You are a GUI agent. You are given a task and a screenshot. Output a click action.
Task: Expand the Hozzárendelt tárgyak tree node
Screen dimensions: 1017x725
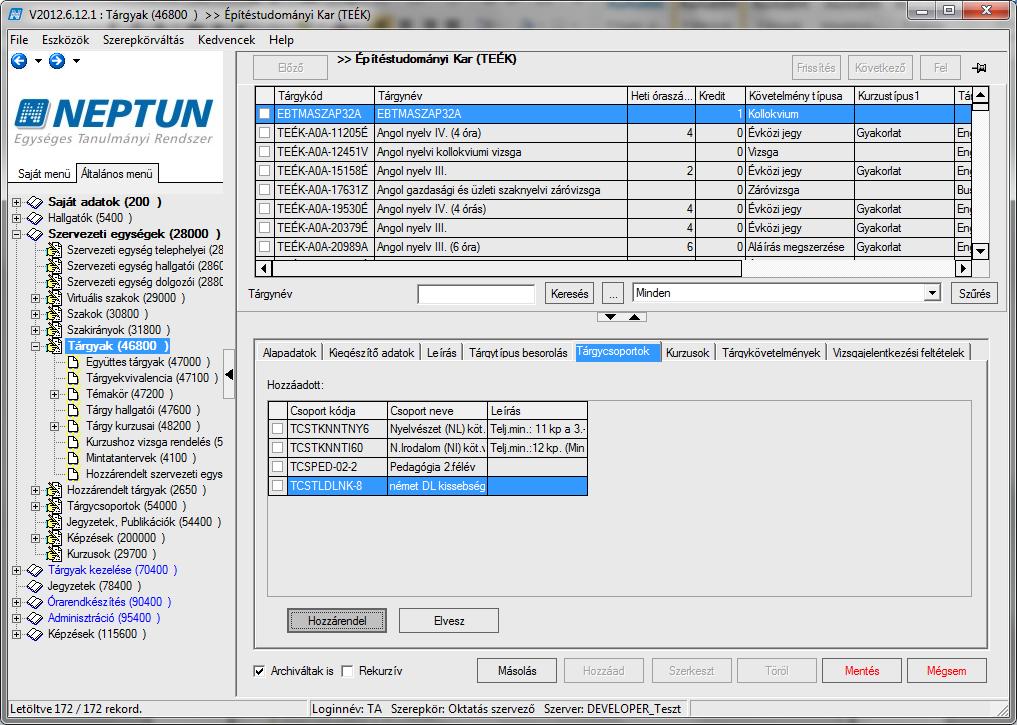[36, 490]
